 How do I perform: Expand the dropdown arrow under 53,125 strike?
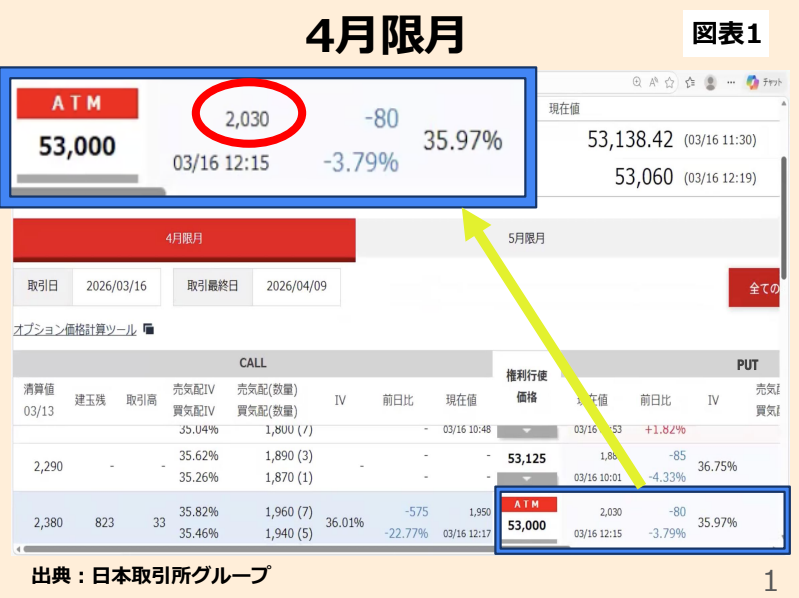coord(526,478)
